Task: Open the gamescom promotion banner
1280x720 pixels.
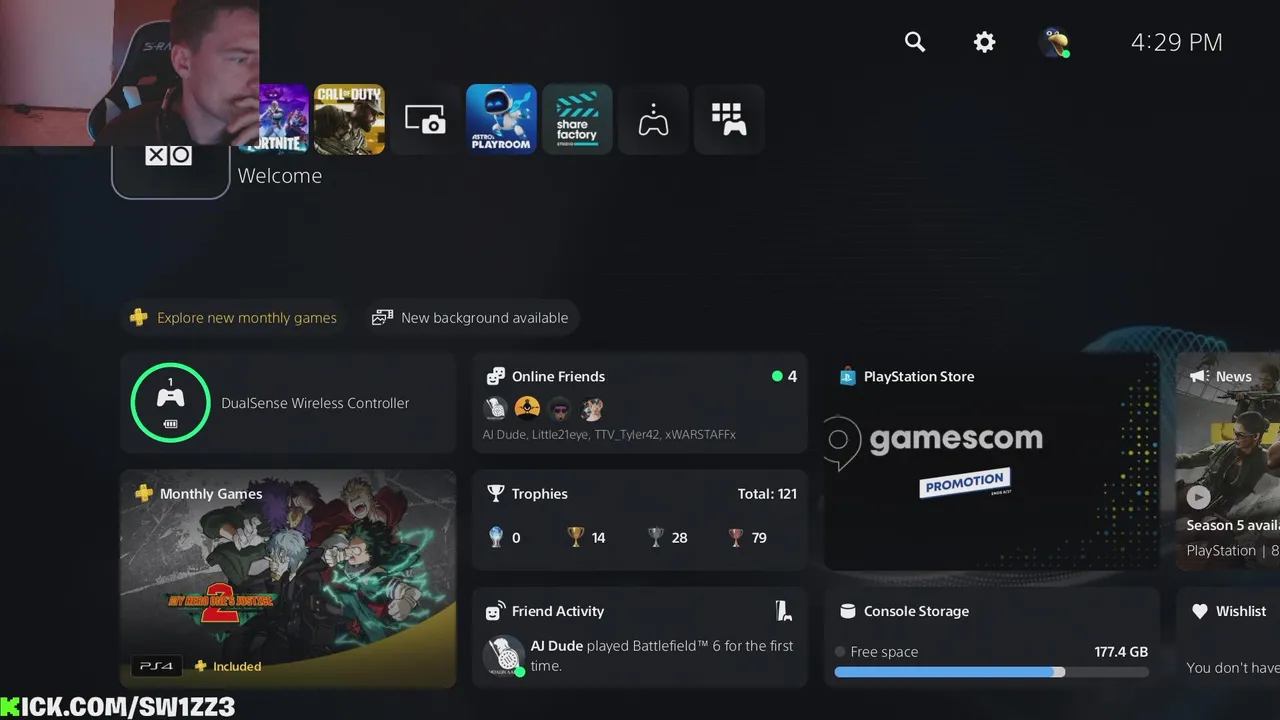Action: click(991, 461)
